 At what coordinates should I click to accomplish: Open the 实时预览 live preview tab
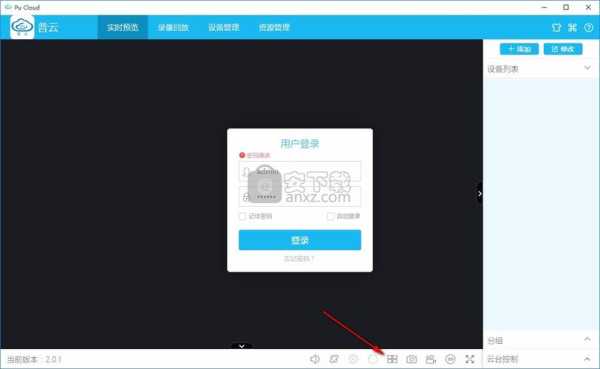[122, 27]
